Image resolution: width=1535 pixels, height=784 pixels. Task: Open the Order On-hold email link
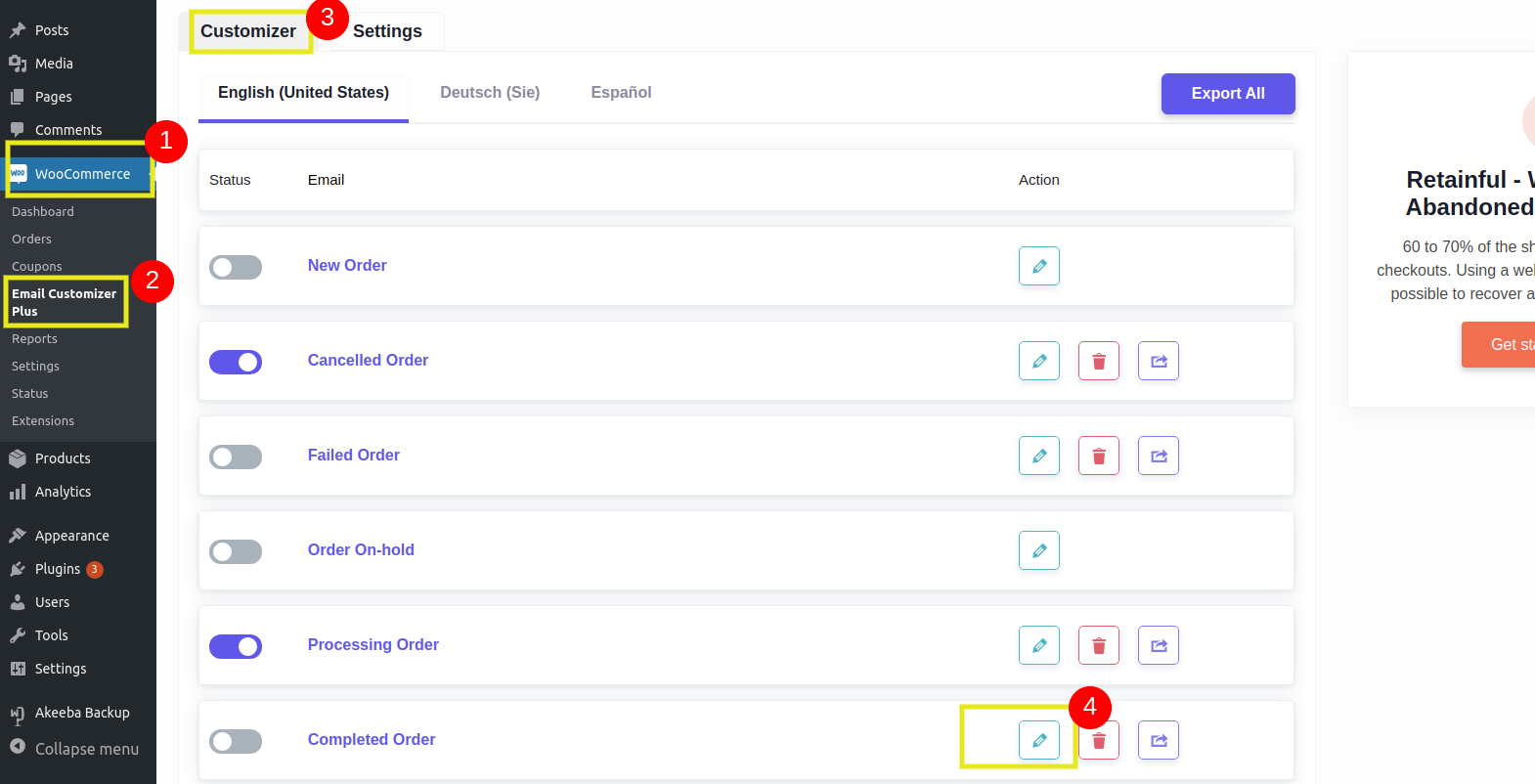pos(361,550)
